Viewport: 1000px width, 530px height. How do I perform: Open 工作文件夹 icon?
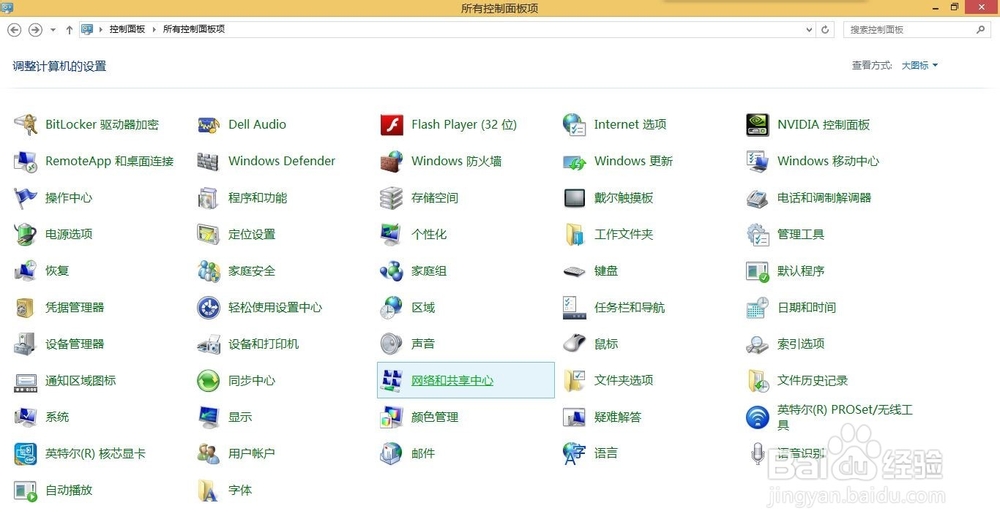point(574,234)
